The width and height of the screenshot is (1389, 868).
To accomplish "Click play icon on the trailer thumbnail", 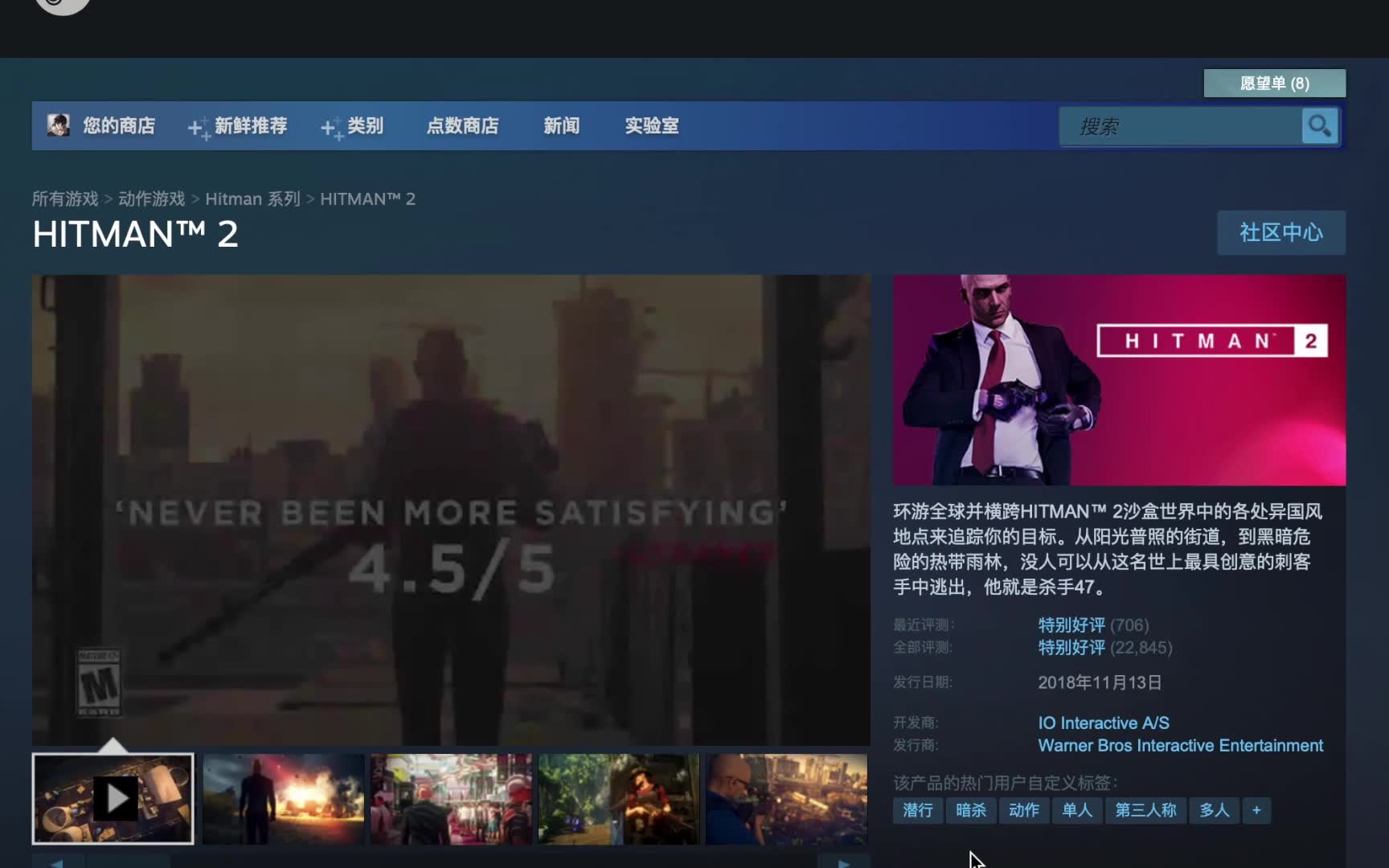I will [116, 798].
